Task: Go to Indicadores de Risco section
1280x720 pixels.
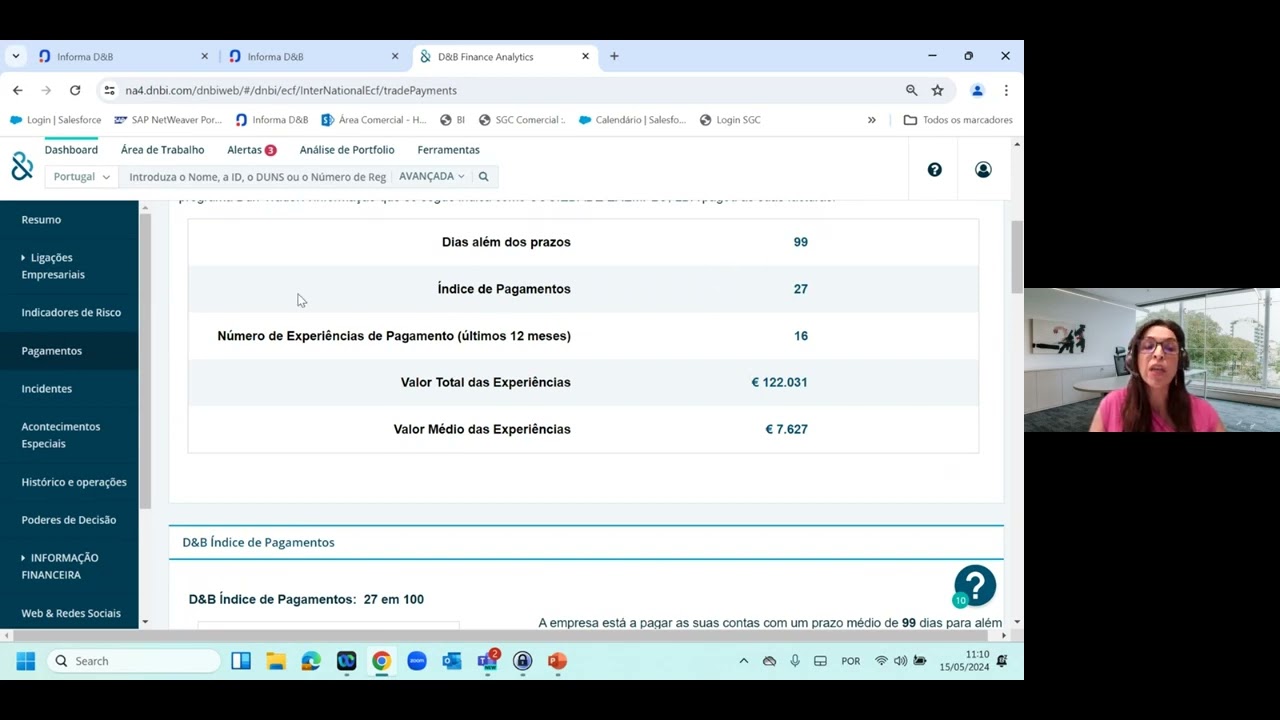Action: (71, 313)
